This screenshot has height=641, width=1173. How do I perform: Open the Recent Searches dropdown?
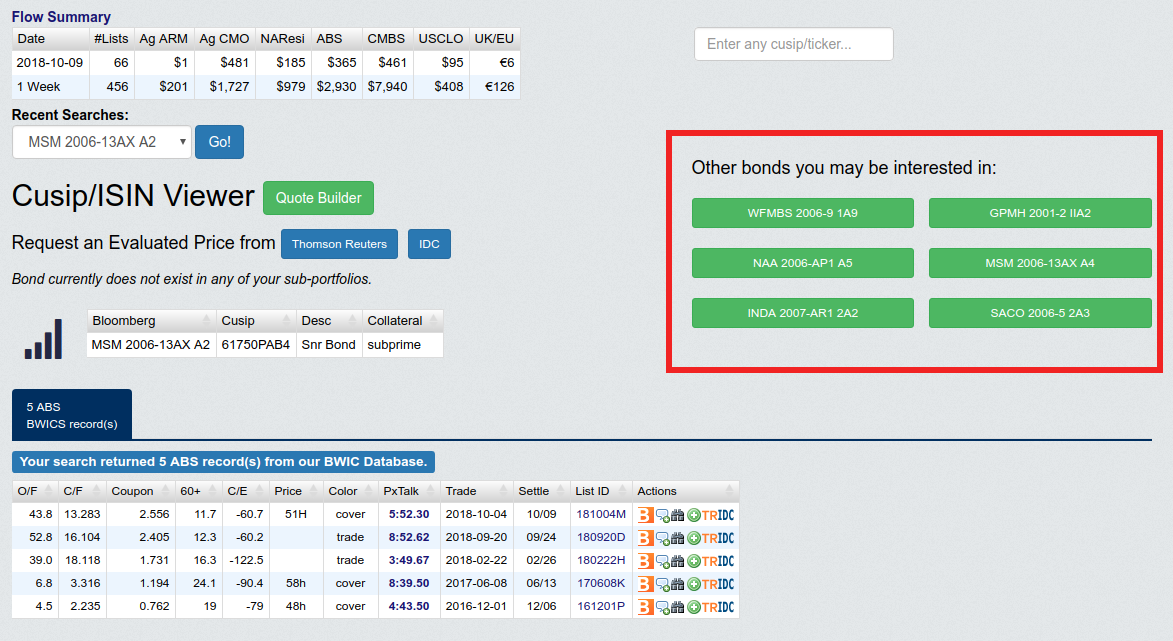(101, 142)
